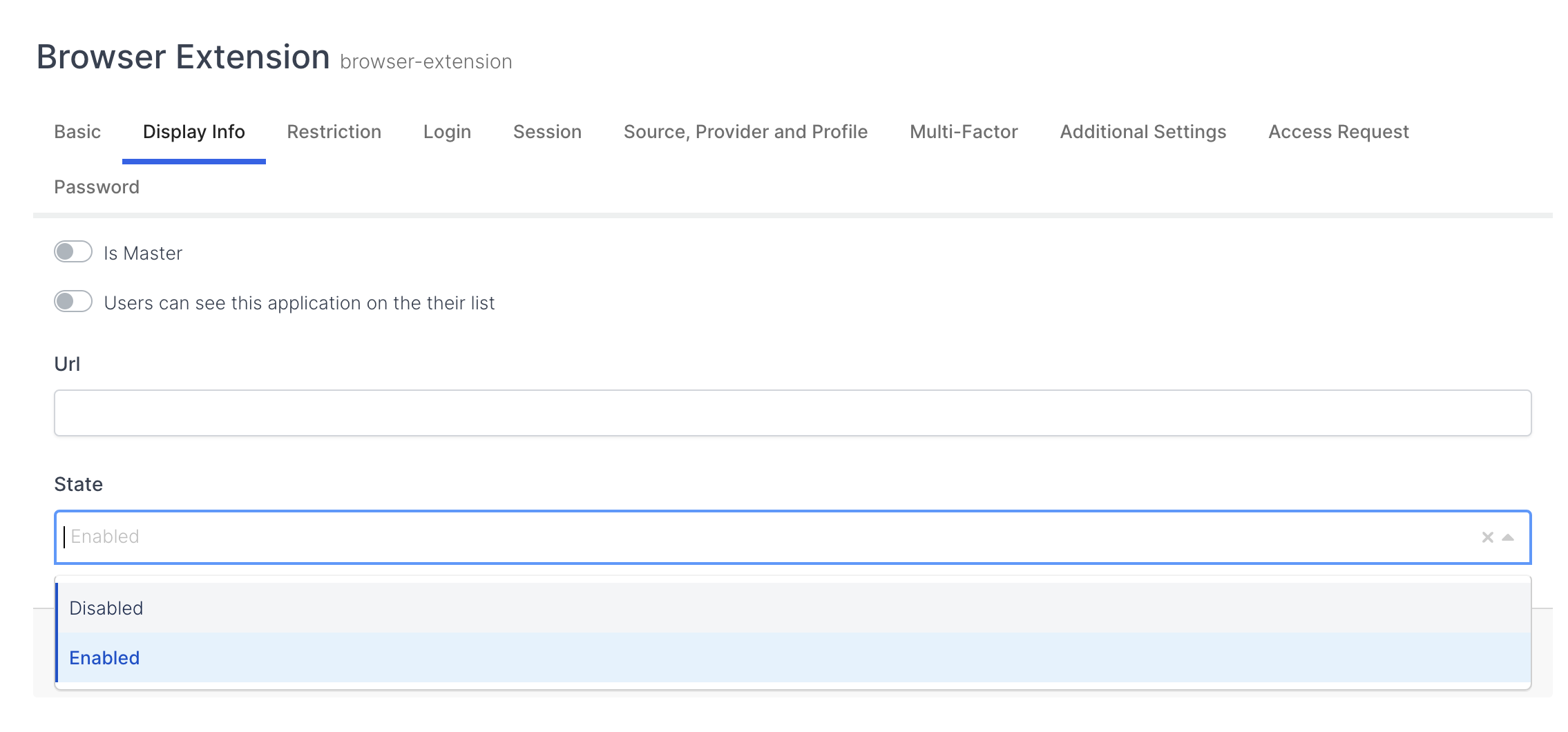Click into the Url text field

pyautogui.click(x=792, y=413)
